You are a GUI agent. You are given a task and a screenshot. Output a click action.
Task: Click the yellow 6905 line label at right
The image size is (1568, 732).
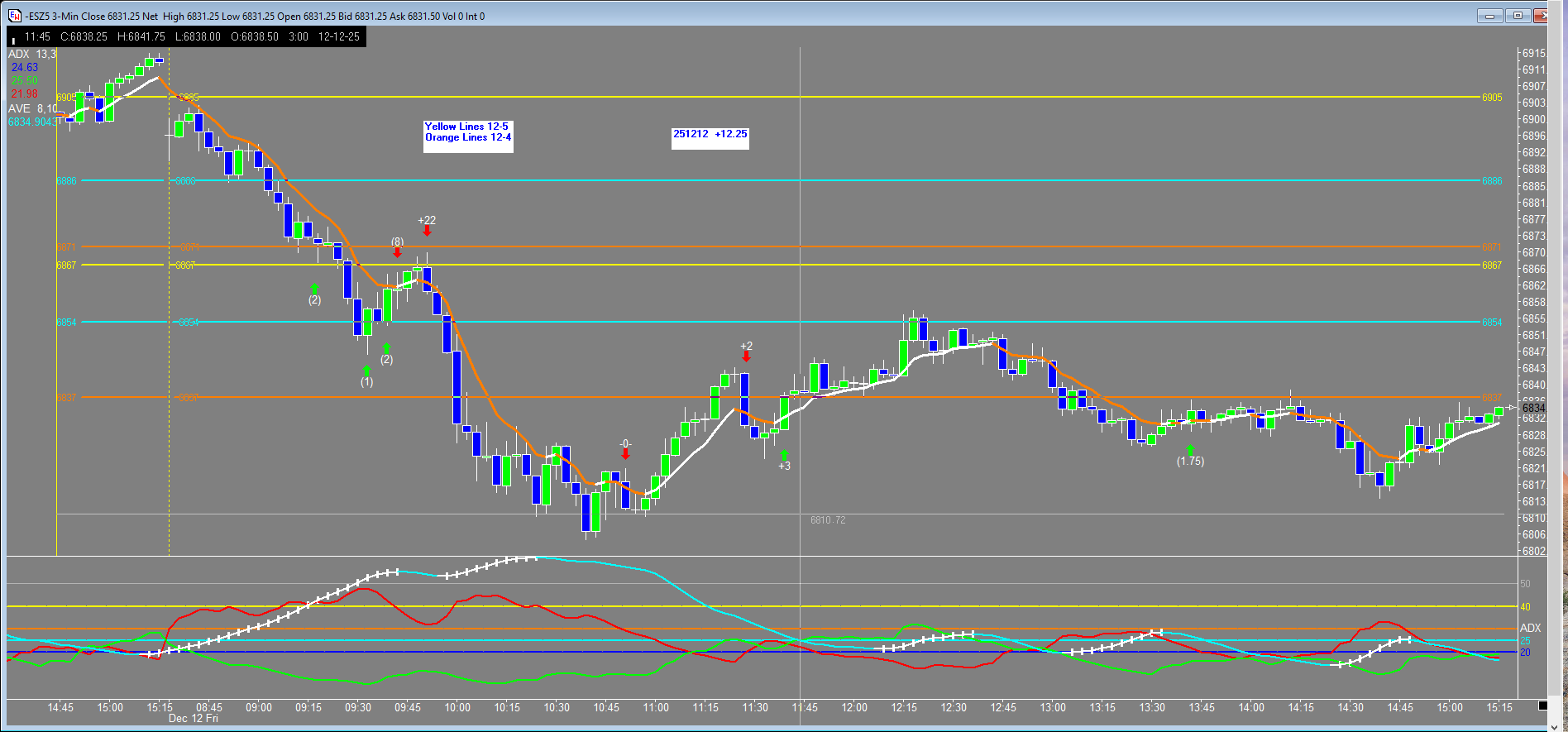[x=1491, y=98]
